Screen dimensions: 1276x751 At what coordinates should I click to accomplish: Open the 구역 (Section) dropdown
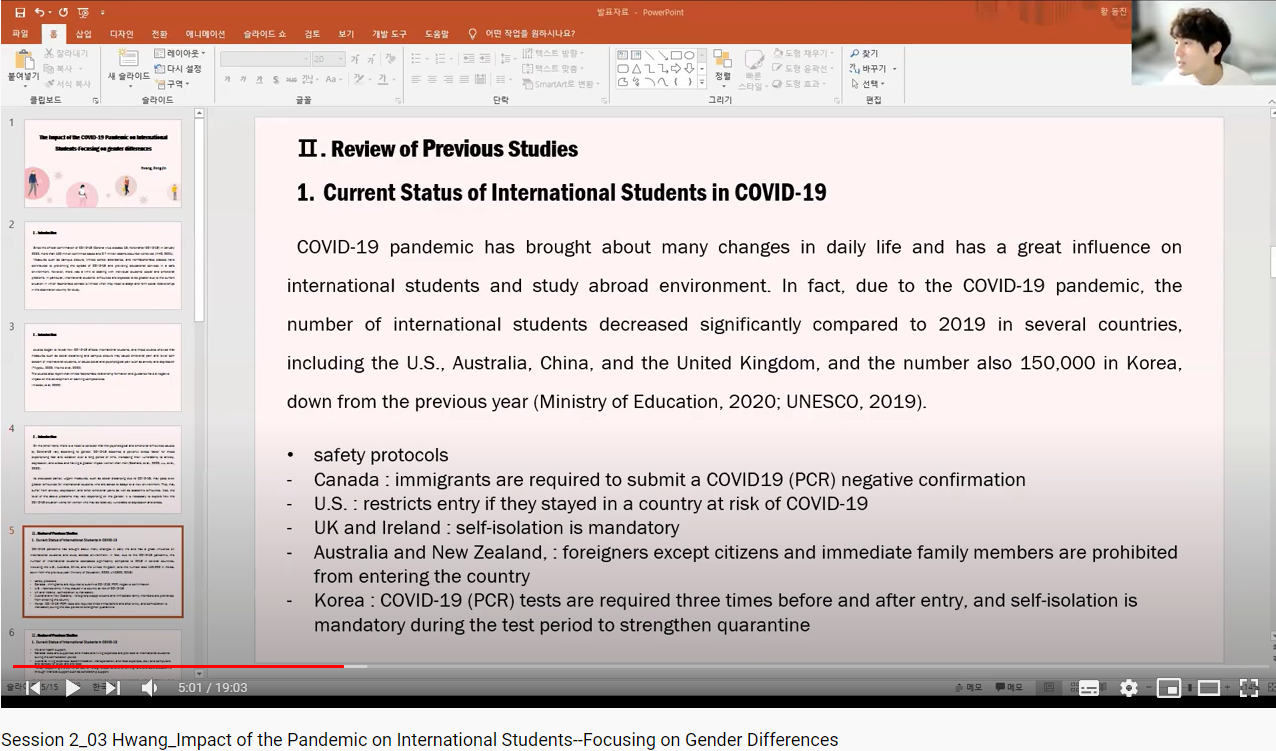tap(172, 84)
